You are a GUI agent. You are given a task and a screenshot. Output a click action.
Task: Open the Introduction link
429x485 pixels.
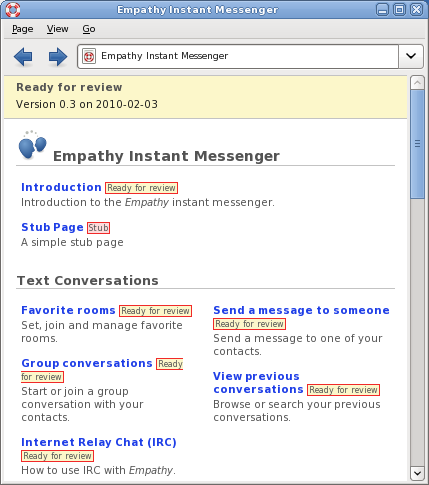(61, 187)
